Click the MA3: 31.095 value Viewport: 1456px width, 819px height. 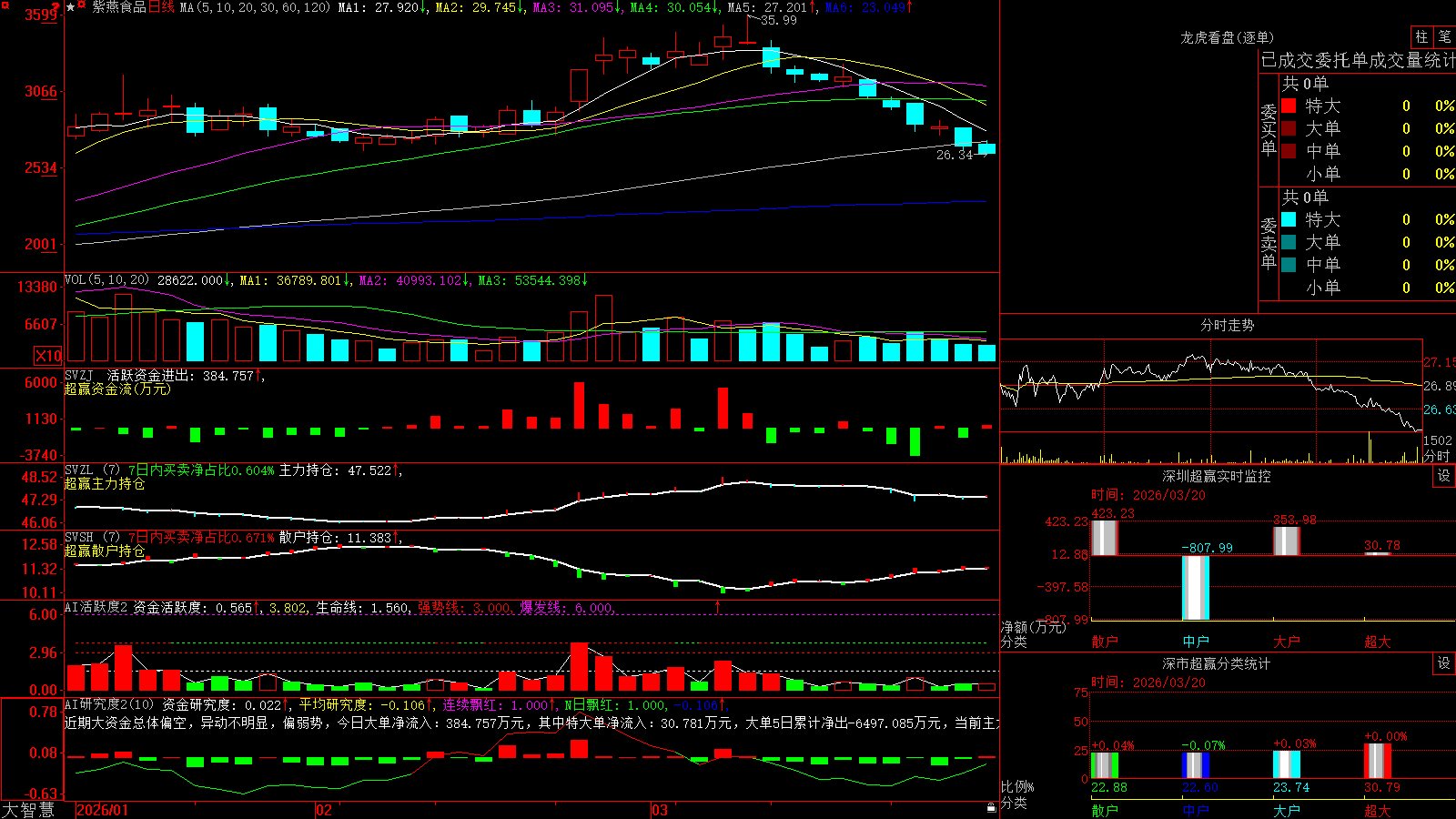pyautogui.click(x=577, y=7)
